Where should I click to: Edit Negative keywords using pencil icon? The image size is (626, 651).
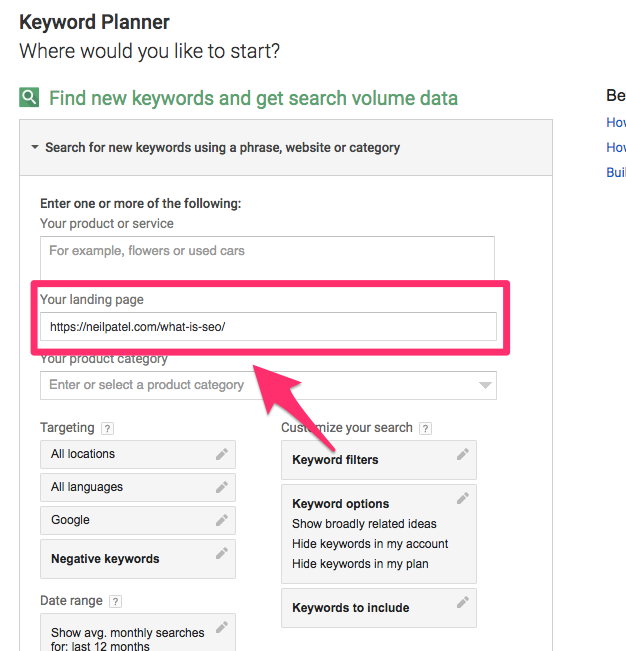222,553
